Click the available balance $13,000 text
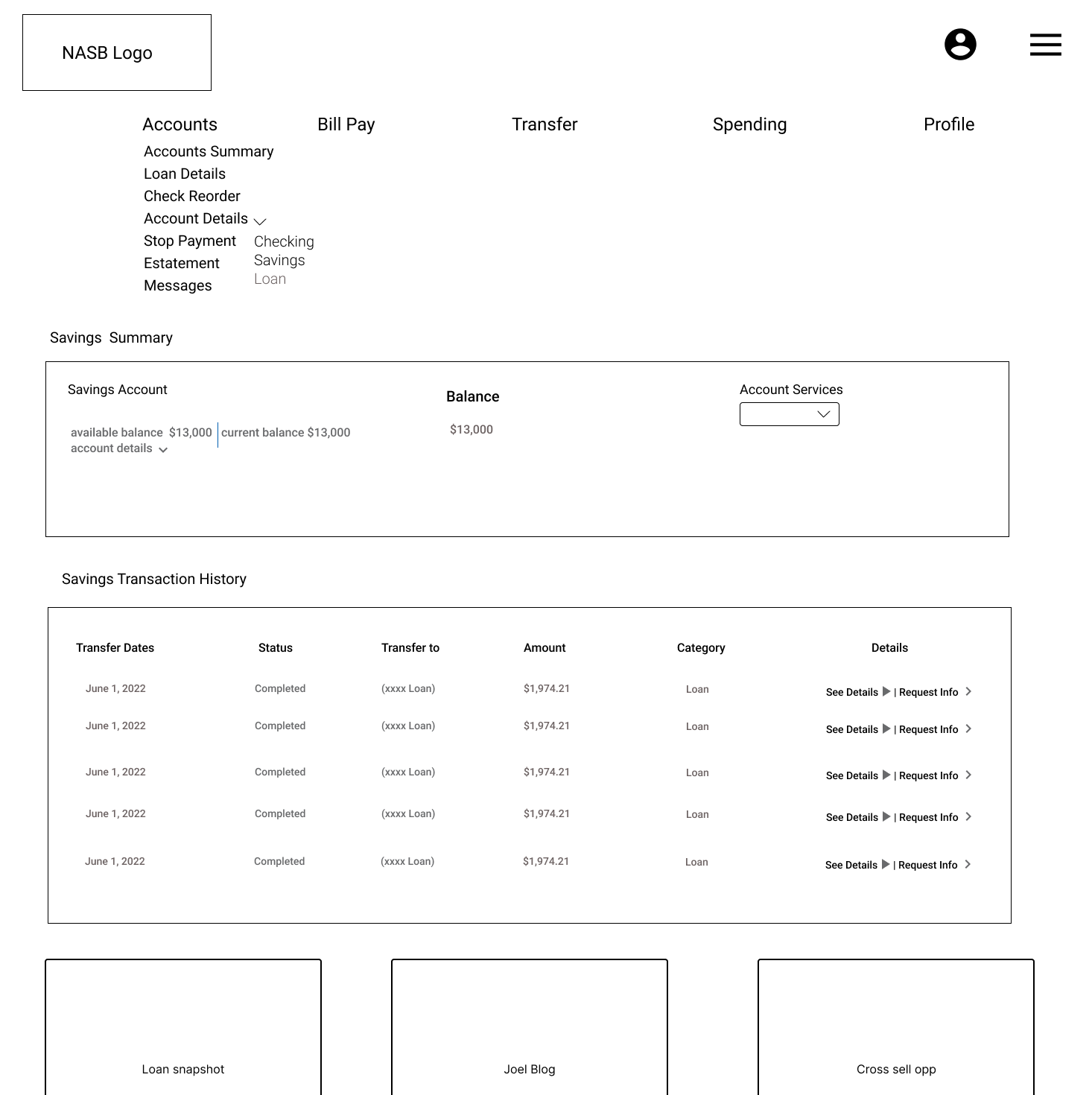The width and height of the screenshot is (1092, 1095). click(142, 432)
